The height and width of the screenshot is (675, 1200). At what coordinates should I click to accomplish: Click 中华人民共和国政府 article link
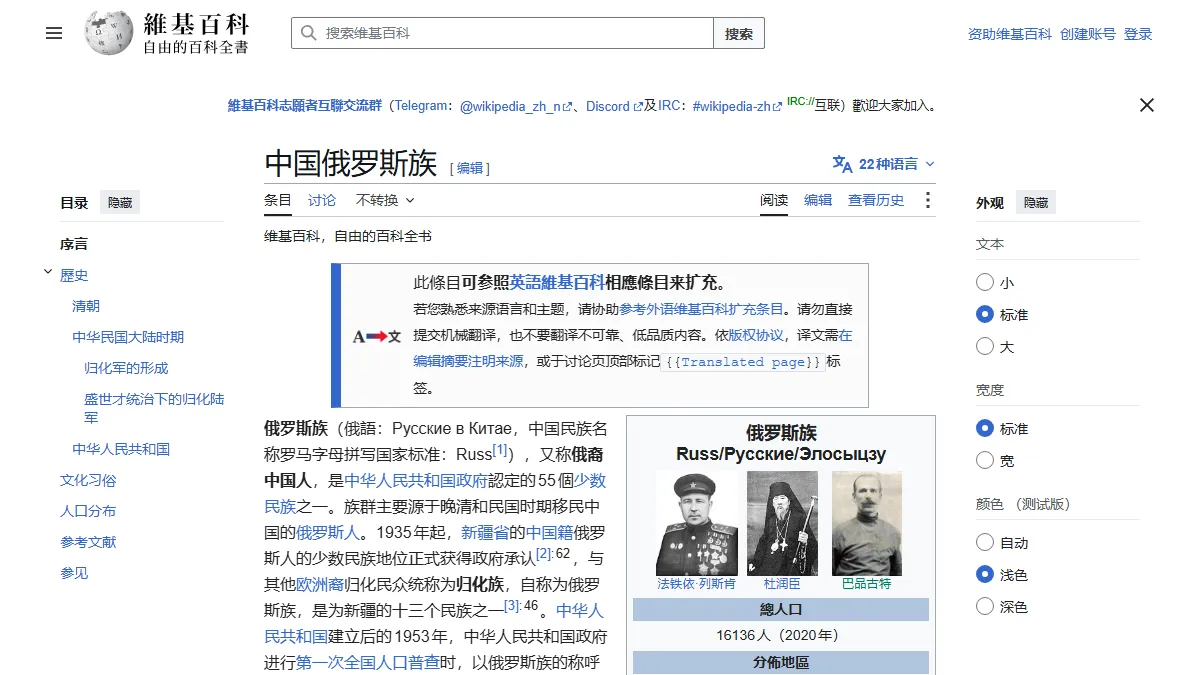point(416,480)
